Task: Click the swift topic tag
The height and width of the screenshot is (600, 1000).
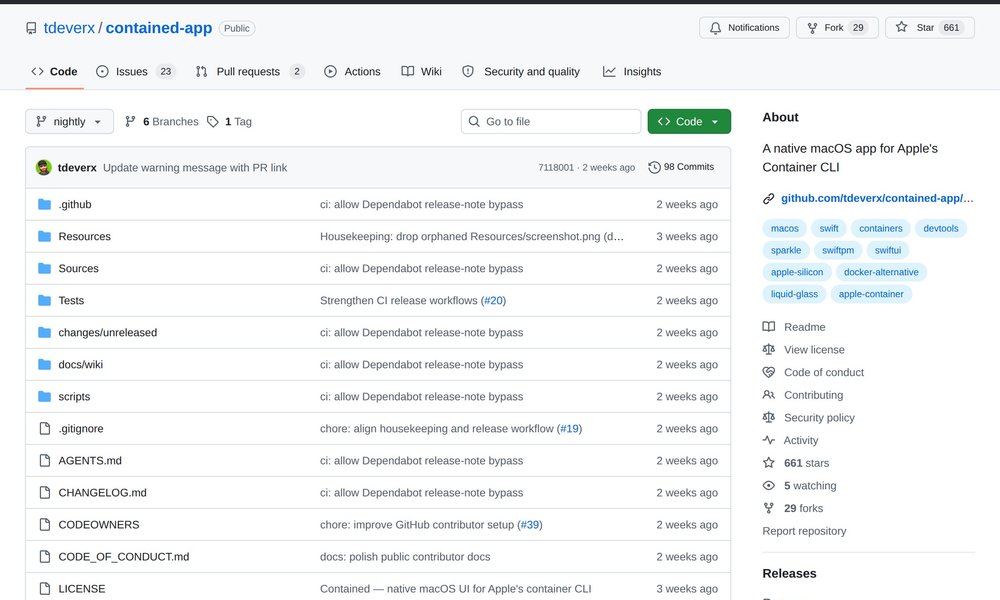Action: pos(829,228)
